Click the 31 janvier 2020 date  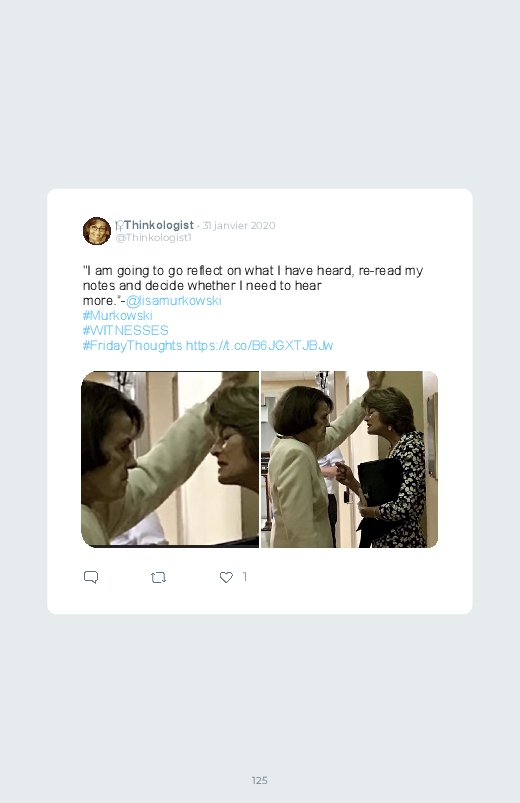click(x=239, y=225)
